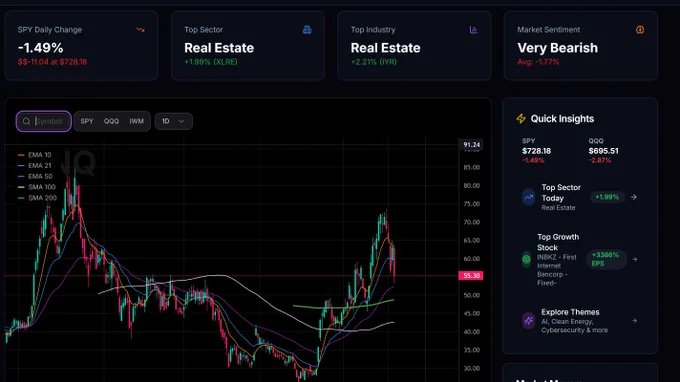680x382 pixels.
Task: Click the INBKZ First Internet Bancorp text
Action: (x=557, y=270)
